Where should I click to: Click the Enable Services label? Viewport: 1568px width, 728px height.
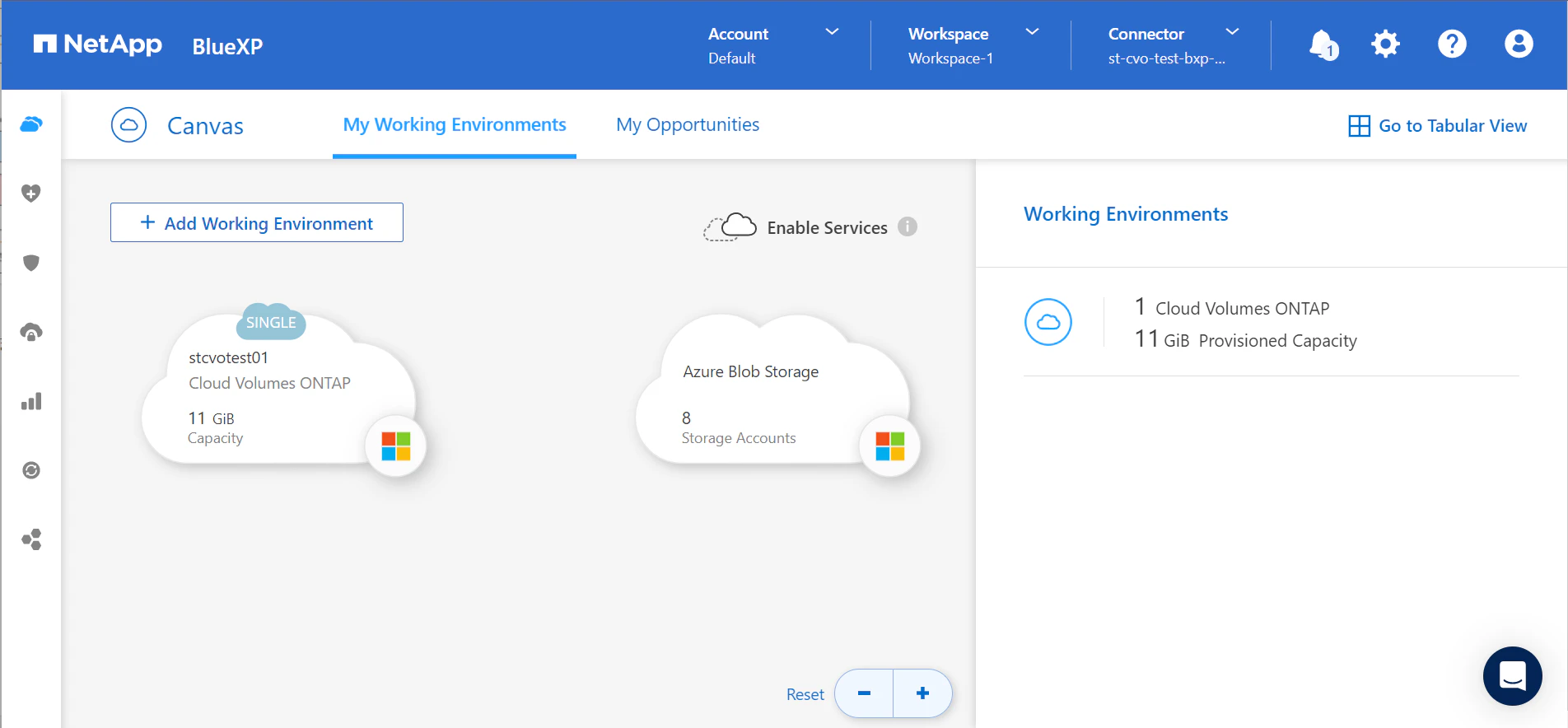827,227
